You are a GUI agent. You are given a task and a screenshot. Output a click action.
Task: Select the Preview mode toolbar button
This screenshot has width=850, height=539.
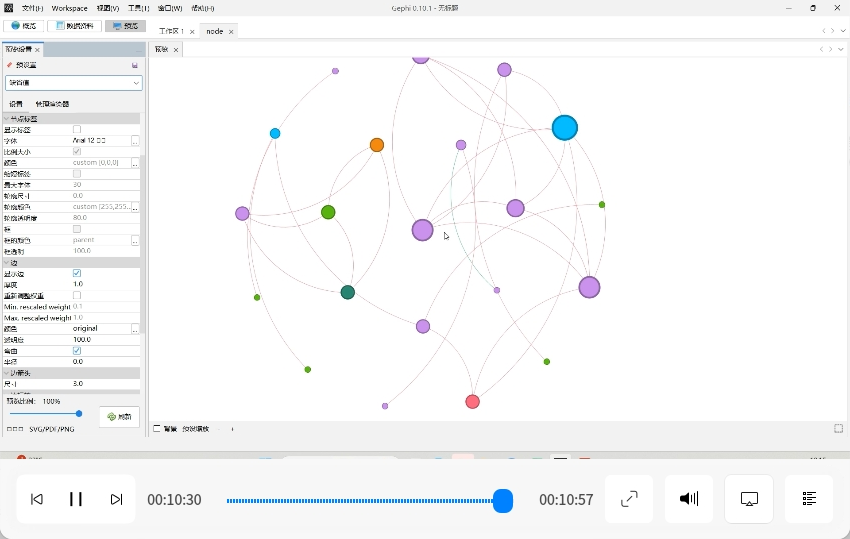125,25
